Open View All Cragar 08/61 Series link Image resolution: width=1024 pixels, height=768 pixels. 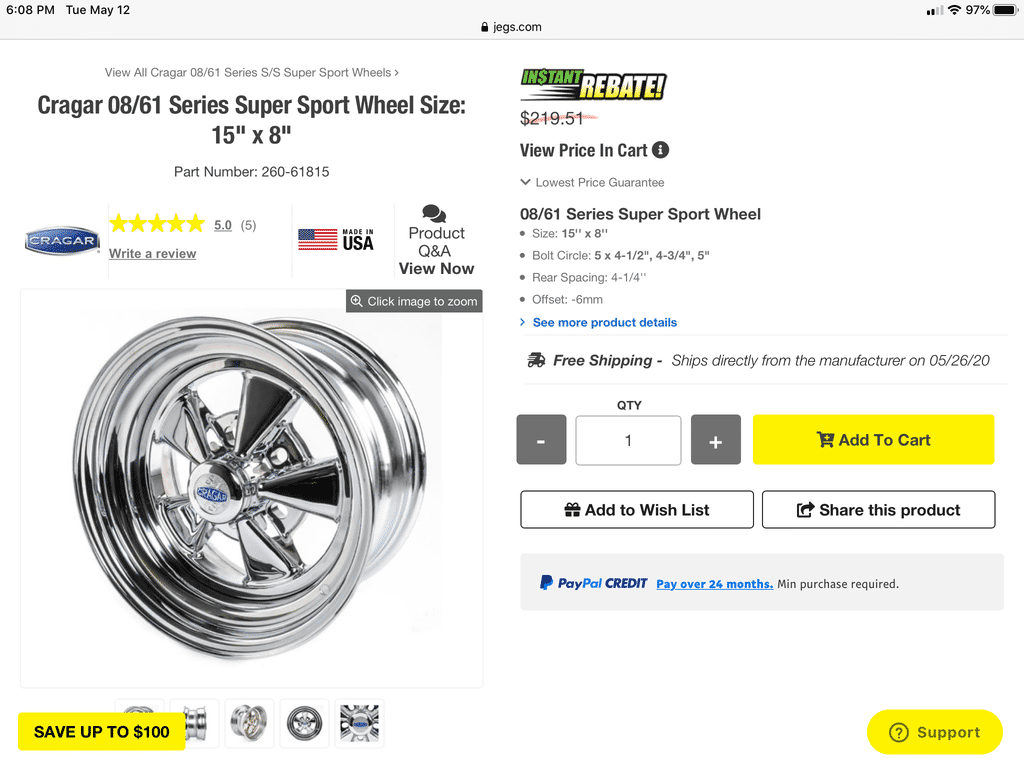coord(251,72)
